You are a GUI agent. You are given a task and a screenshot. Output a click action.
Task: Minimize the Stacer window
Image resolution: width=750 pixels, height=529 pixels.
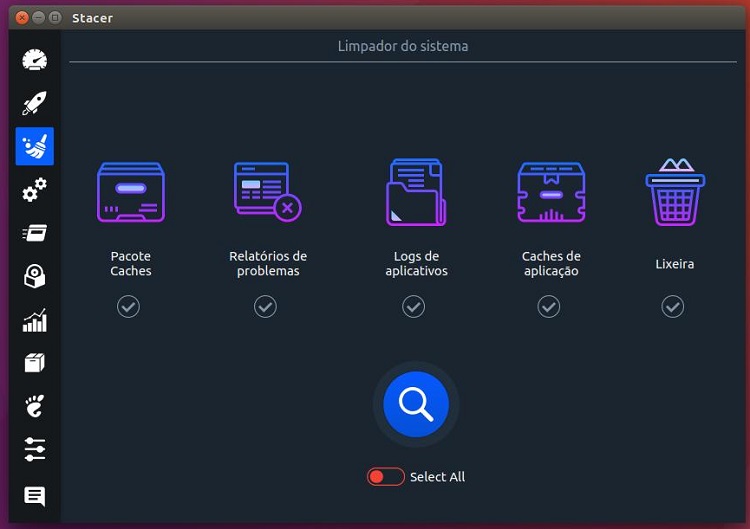tap(39, 18)
